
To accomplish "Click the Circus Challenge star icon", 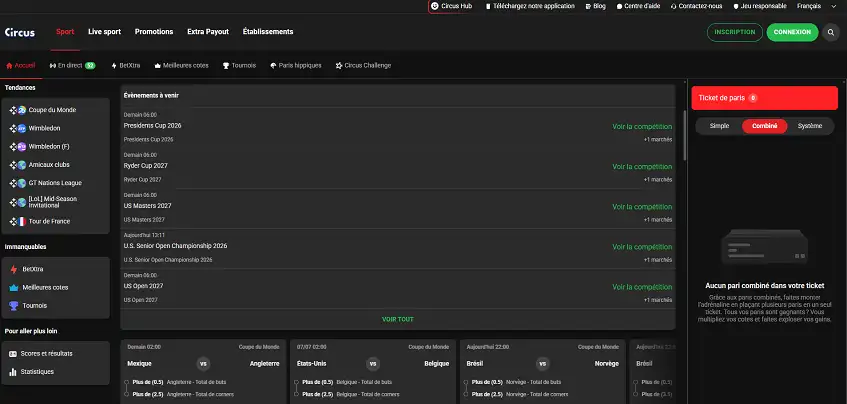I will coord(339,65).
